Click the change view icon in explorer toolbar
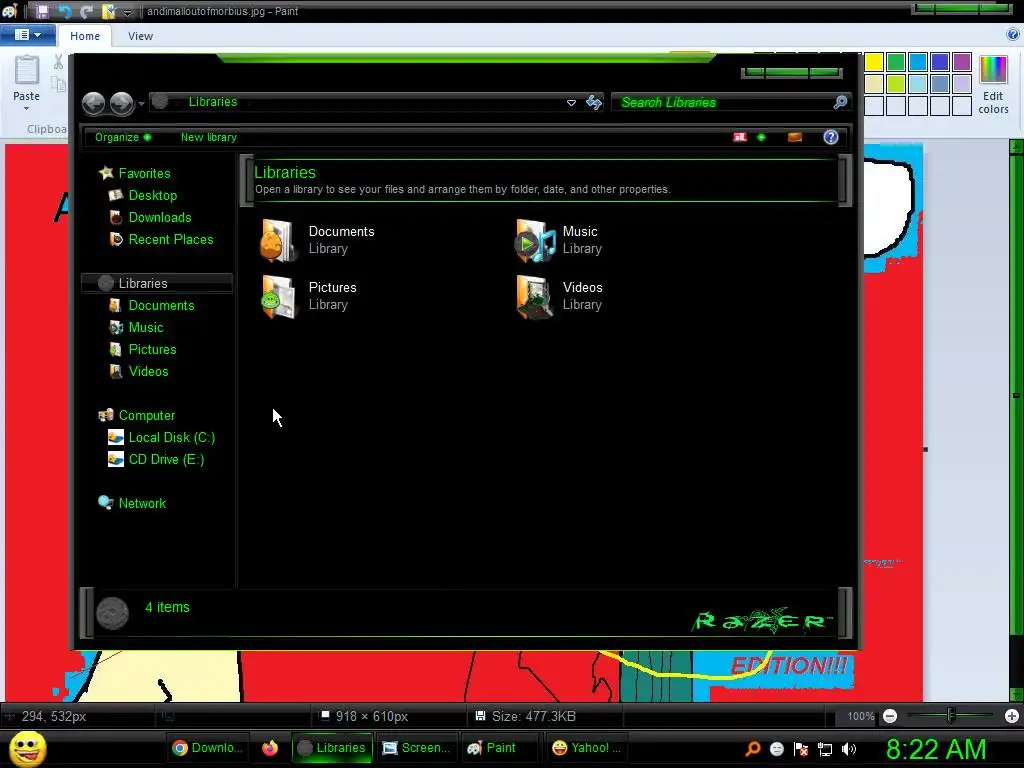 pos(740,137)
